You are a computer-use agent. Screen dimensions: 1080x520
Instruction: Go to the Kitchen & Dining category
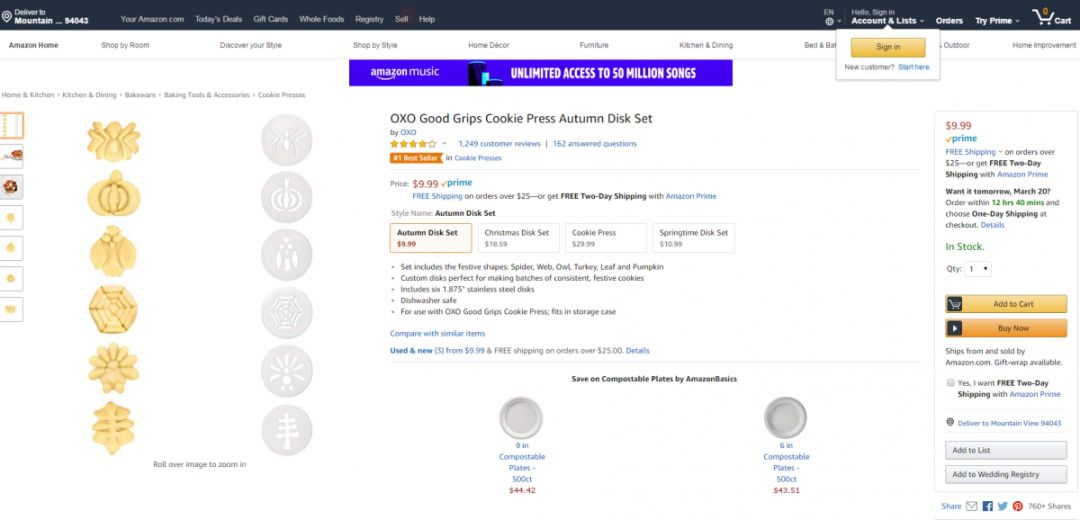[706, 45]
